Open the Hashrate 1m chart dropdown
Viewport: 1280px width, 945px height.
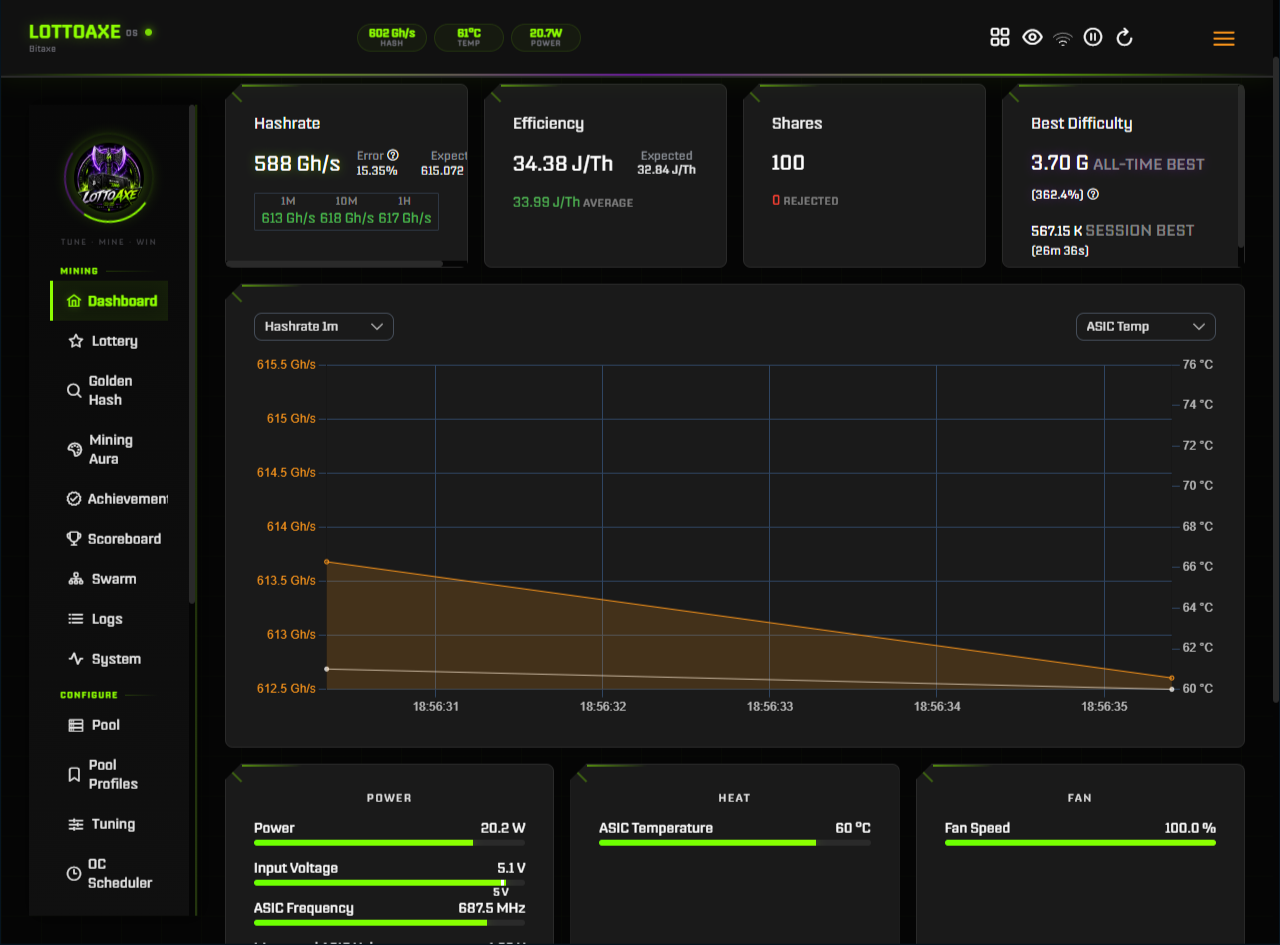[x=324, y=327]
